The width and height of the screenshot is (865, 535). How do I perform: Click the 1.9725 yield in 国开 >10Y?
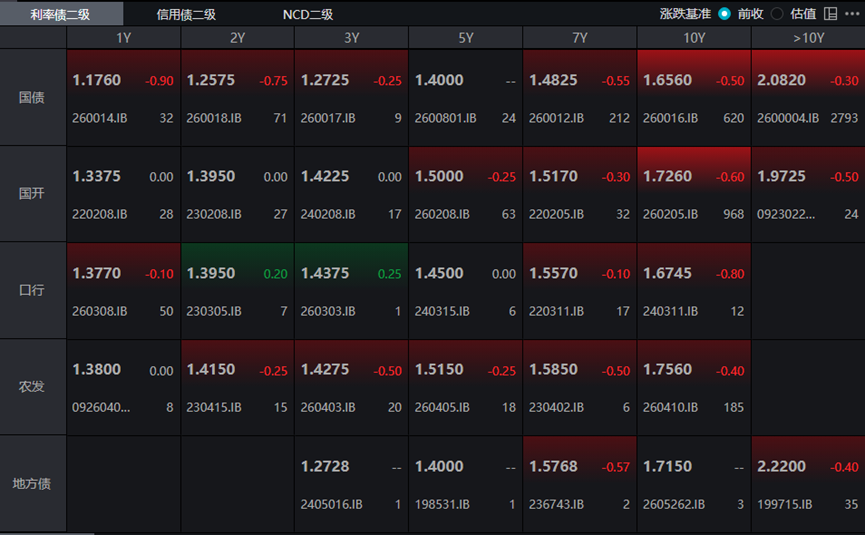(x=782, y=176)
